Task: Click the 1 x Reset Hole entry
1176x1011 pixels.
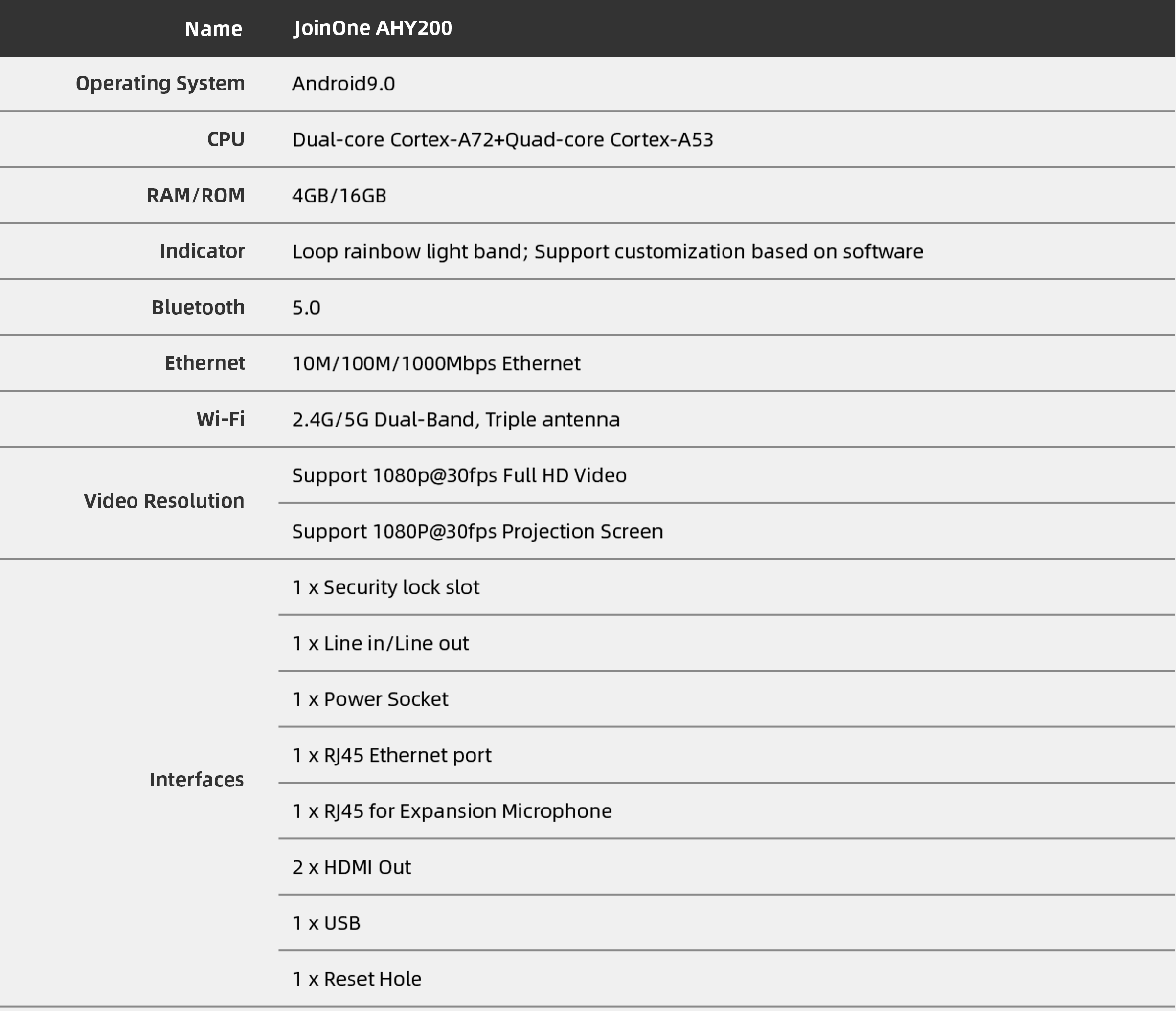Action: [x=357, y=979]
